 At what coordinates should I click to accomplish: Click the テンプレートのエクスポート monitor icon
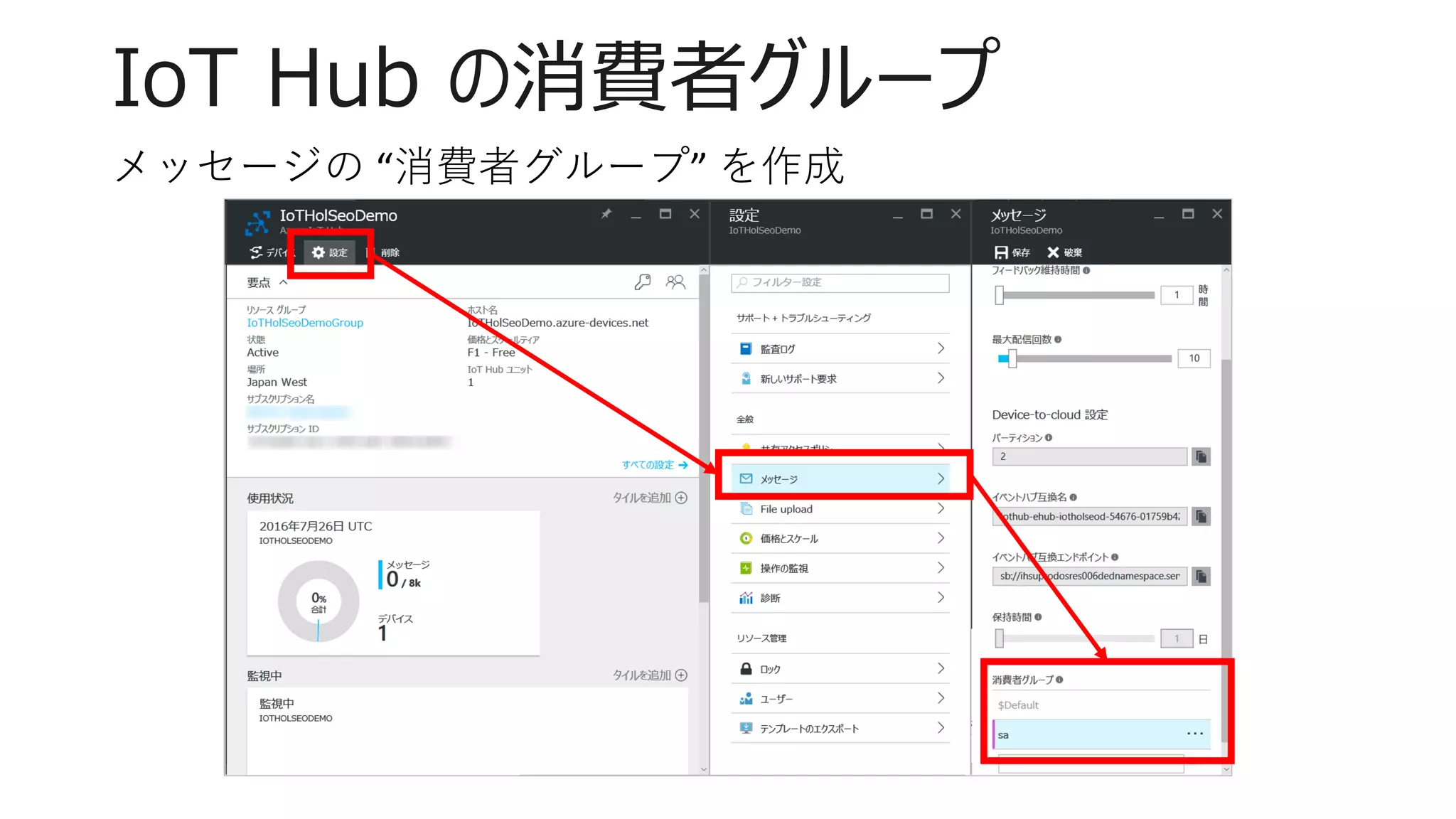tap(746, 729)
